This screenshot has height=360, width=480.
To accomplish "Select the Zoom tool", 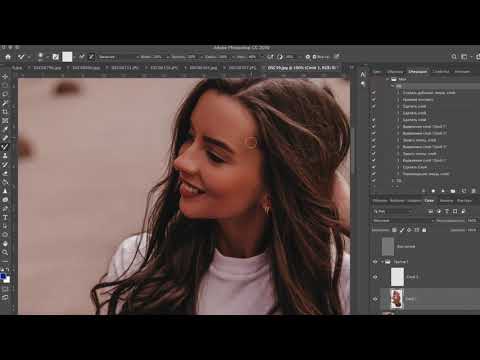I will (5, 252).
